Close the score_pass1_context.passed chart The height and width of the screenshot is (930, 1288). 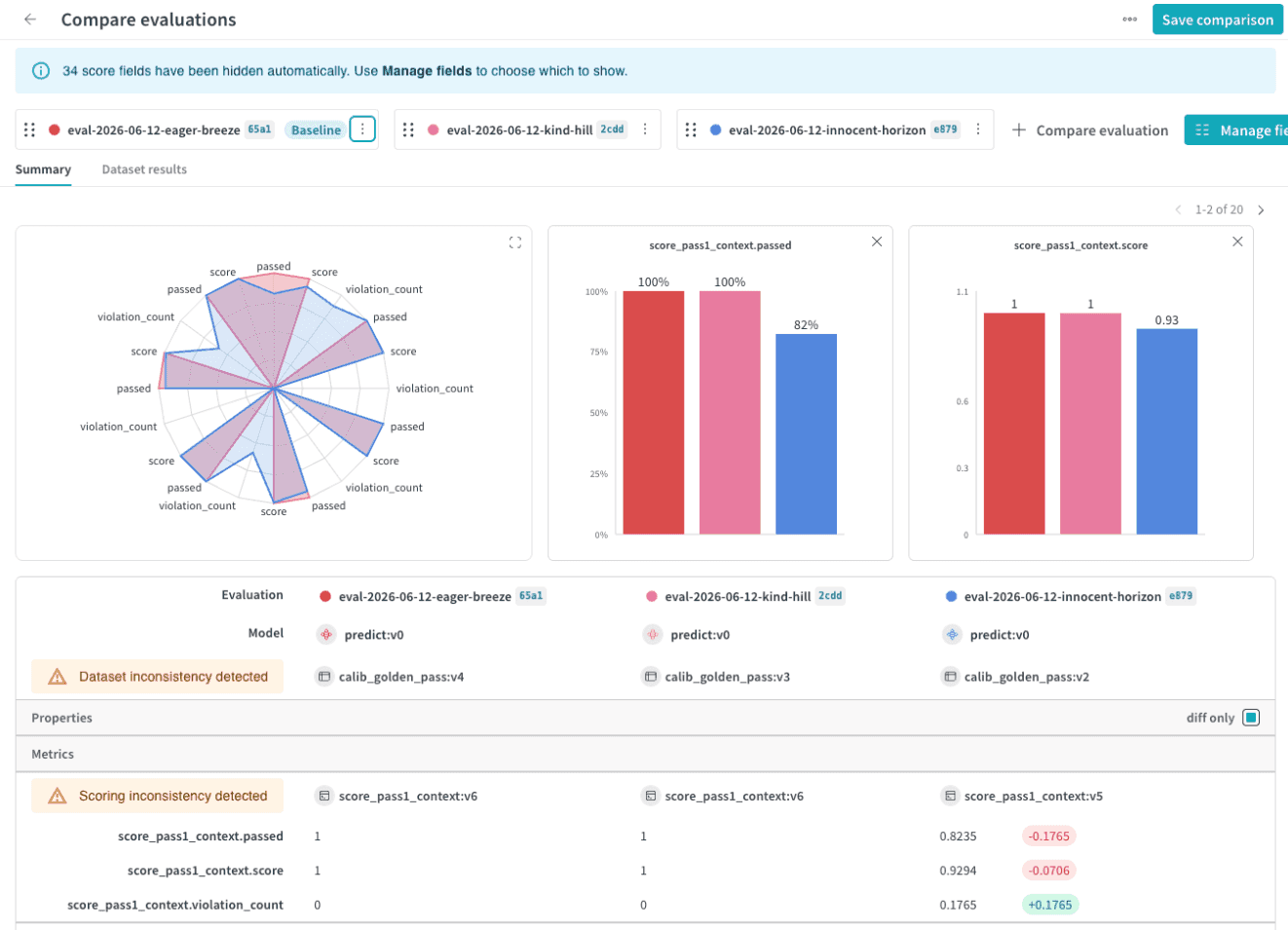877,242
